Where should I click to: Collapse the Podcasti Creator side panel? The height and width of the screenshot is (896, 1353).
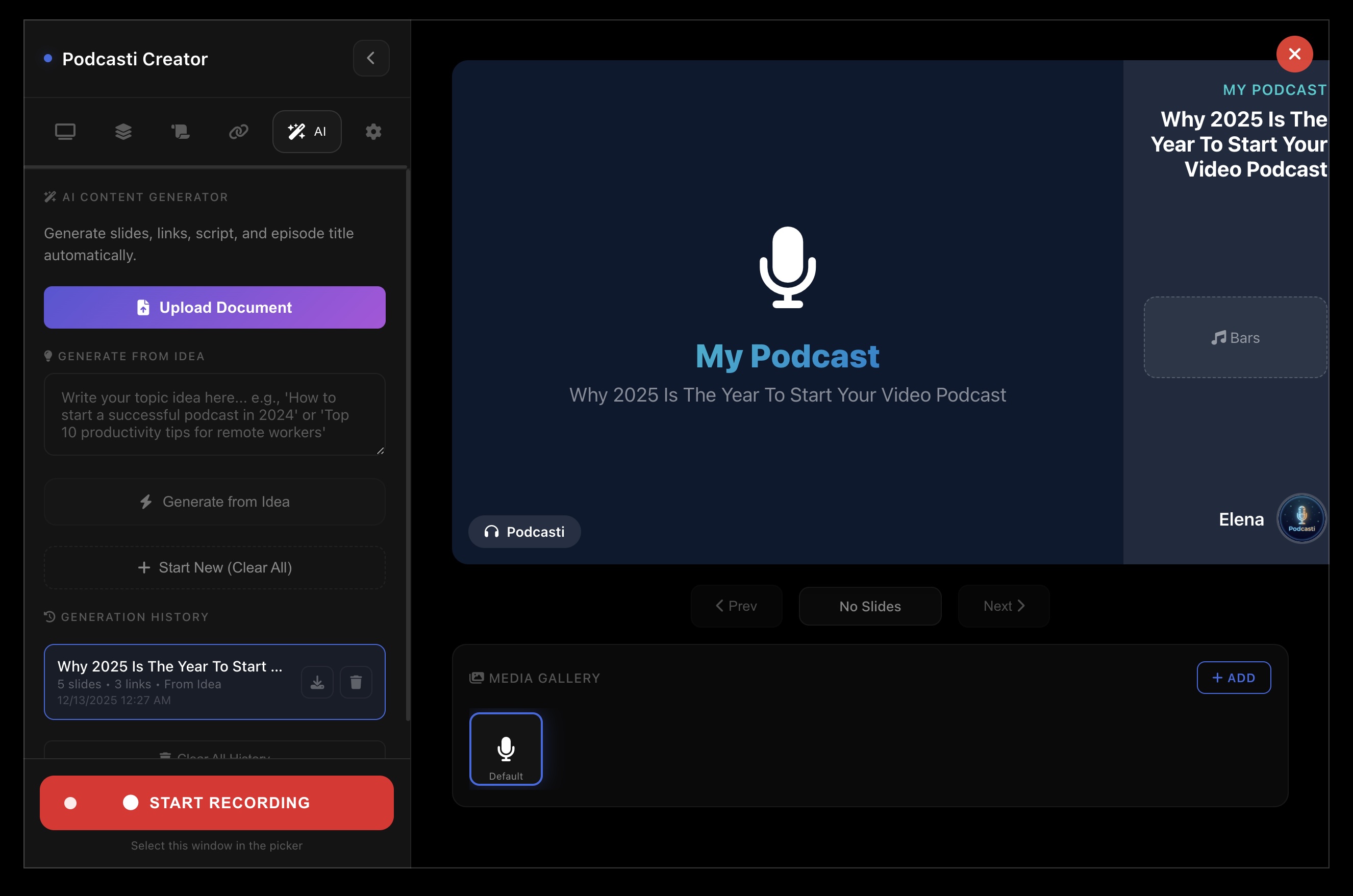(371, 58)
